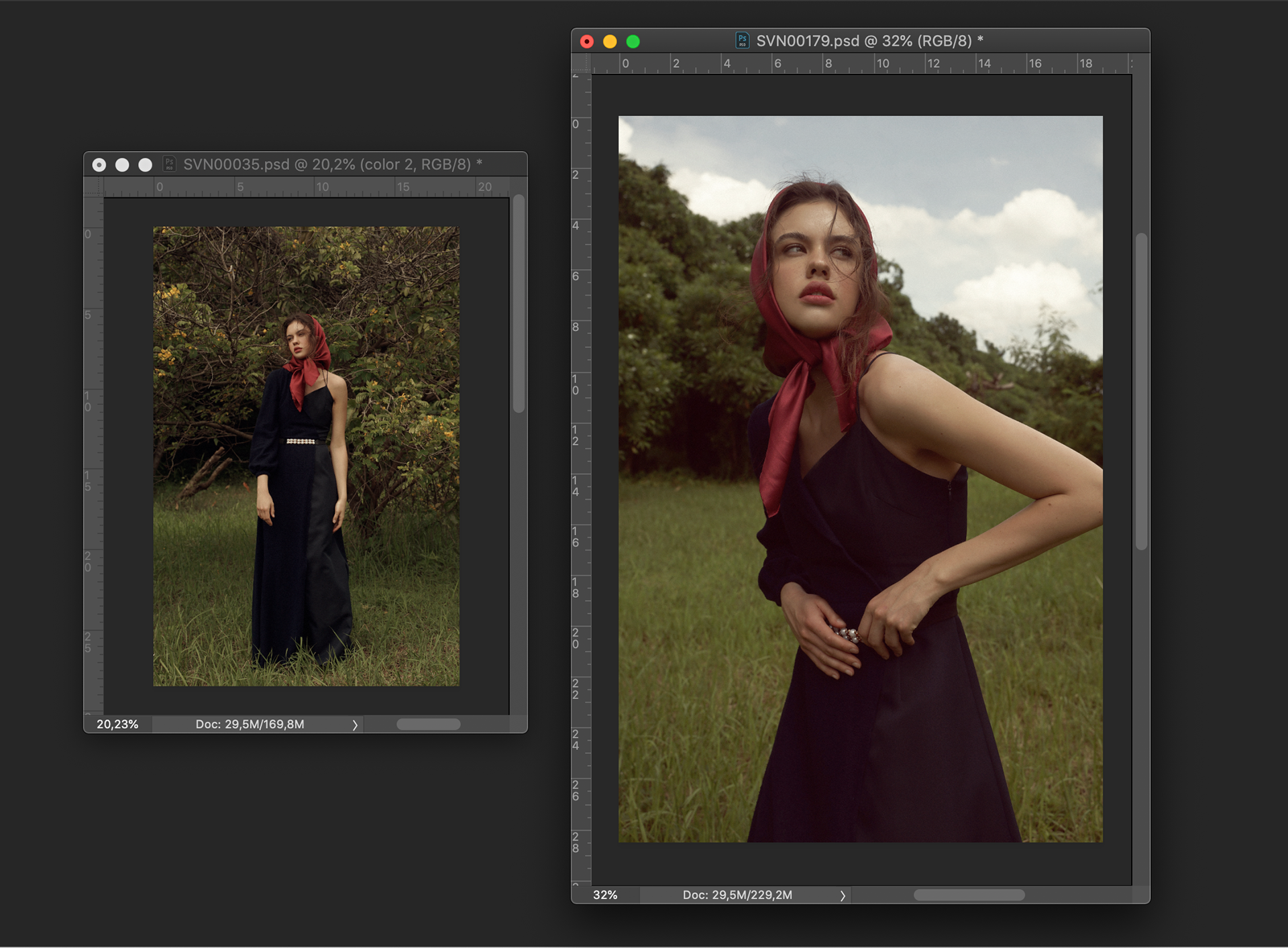Click the 32% zoom level field

(x=605, y=895)
